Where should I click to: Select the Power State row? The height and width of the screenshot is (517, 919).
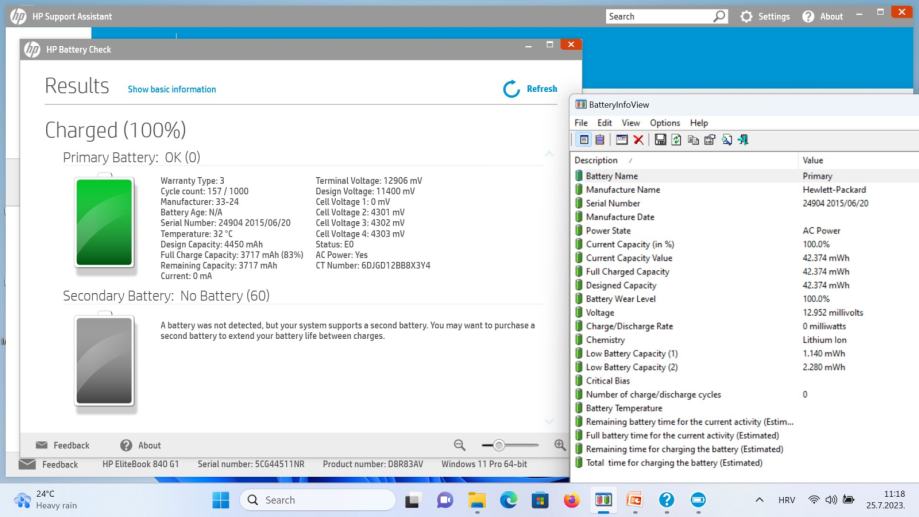(745, 230)
